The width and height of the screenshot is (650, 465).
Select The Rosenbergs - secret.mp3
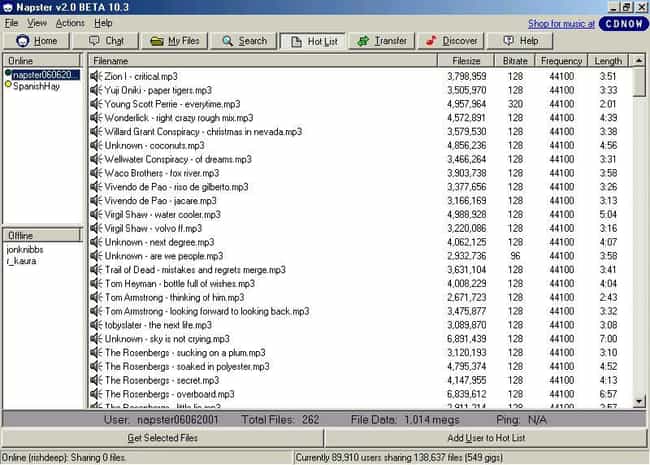pyautogui.click(x=162, y=380)
